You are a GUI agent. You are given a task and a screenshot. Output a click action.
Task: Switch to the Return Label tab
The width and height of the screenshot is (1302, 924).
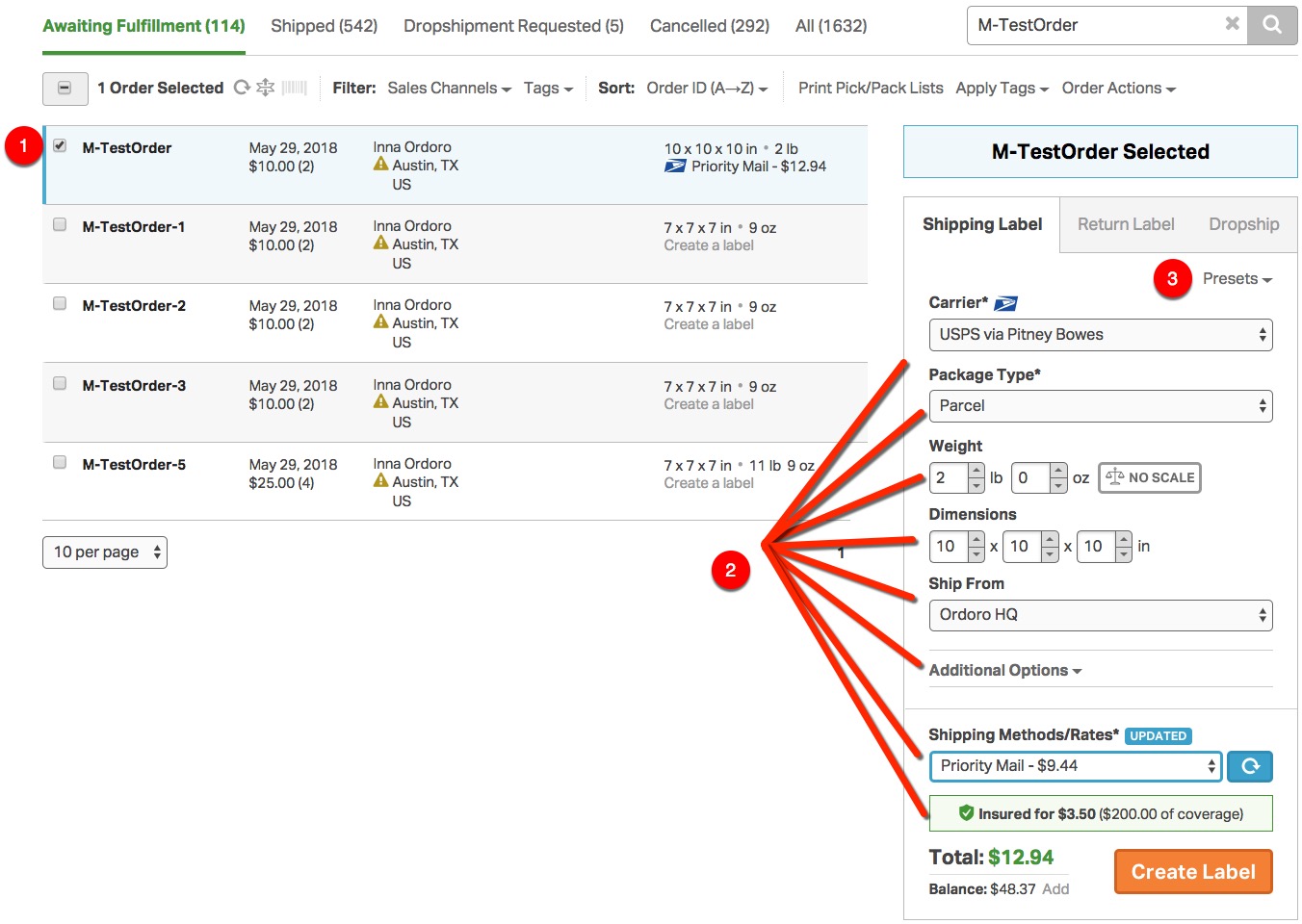(1126, 224)
